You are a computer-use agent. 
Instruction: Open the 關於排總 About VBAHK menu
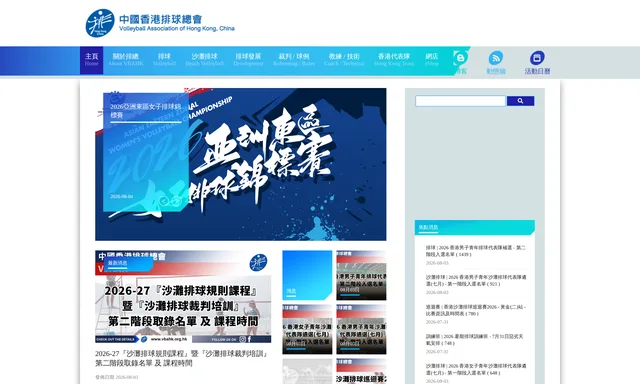126,60
